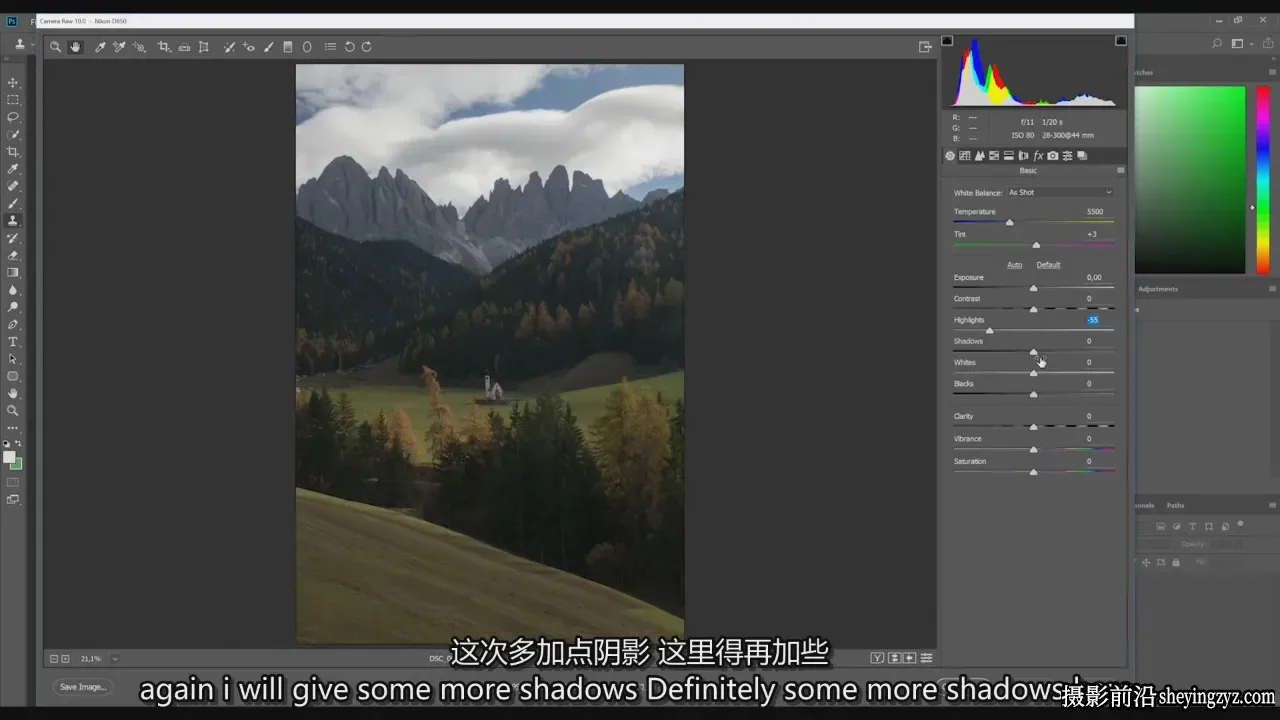Click the Saturation slider handle
1280x720 pixels.
coord(1033,472)
